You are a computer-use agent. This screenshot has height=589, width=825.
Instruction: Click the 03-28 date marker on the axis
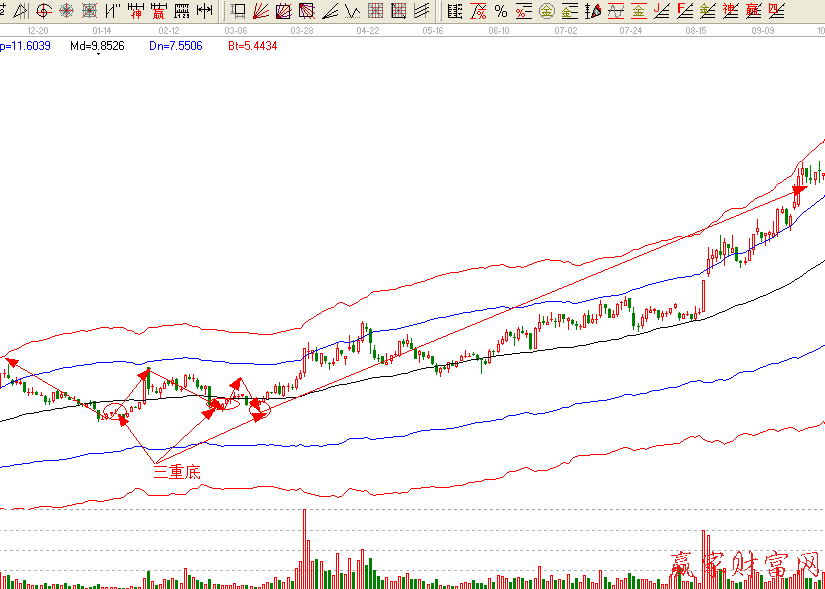click(x=301, y=31)
